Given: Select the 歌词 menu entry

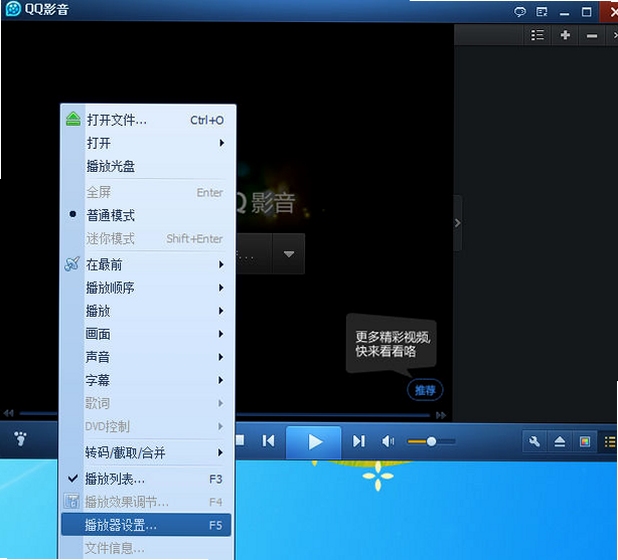Looking at the screenshot, I should (x=146, y=403).
